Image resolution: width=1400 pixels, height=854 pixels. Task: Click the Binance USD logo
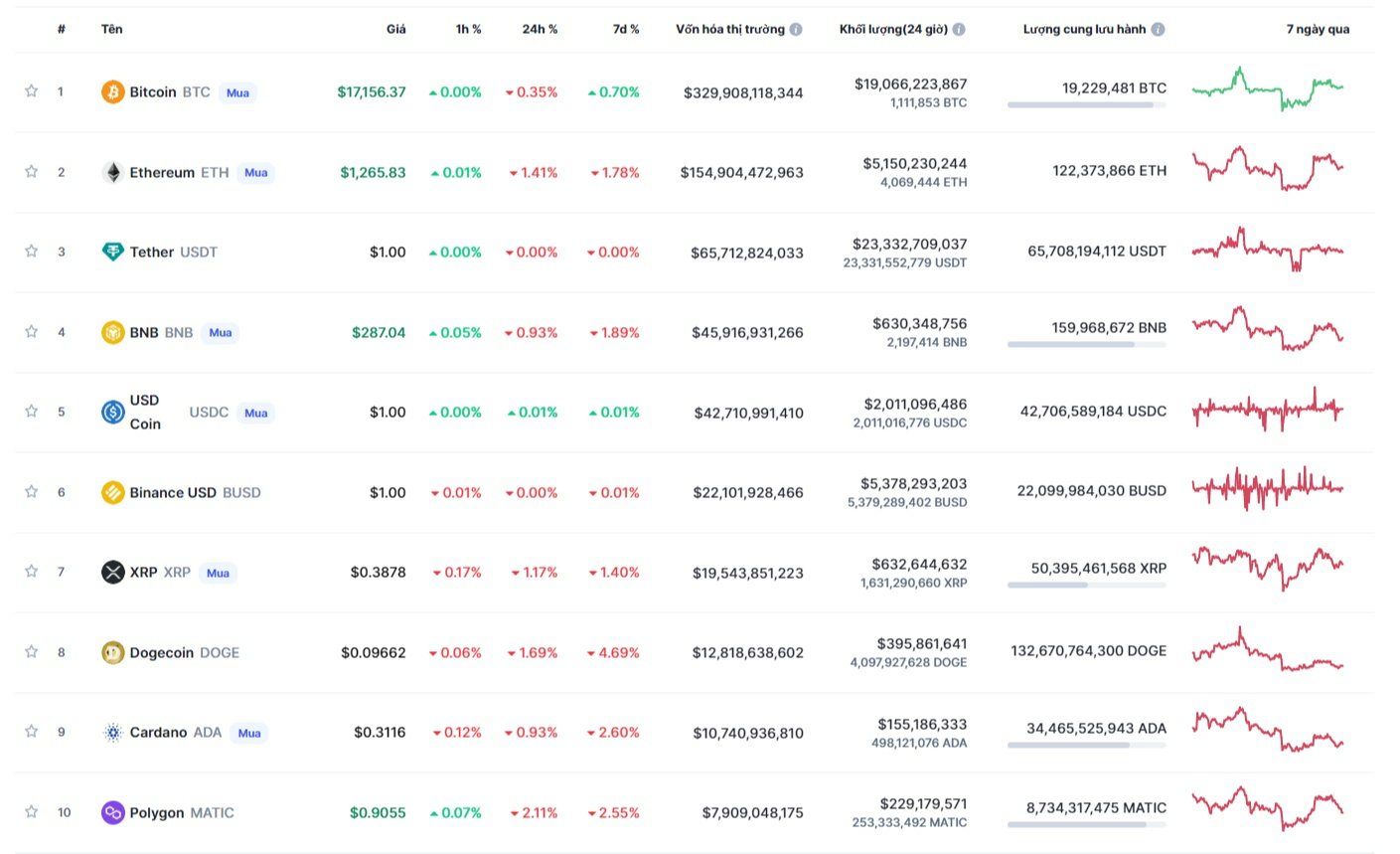pos(113,492)
